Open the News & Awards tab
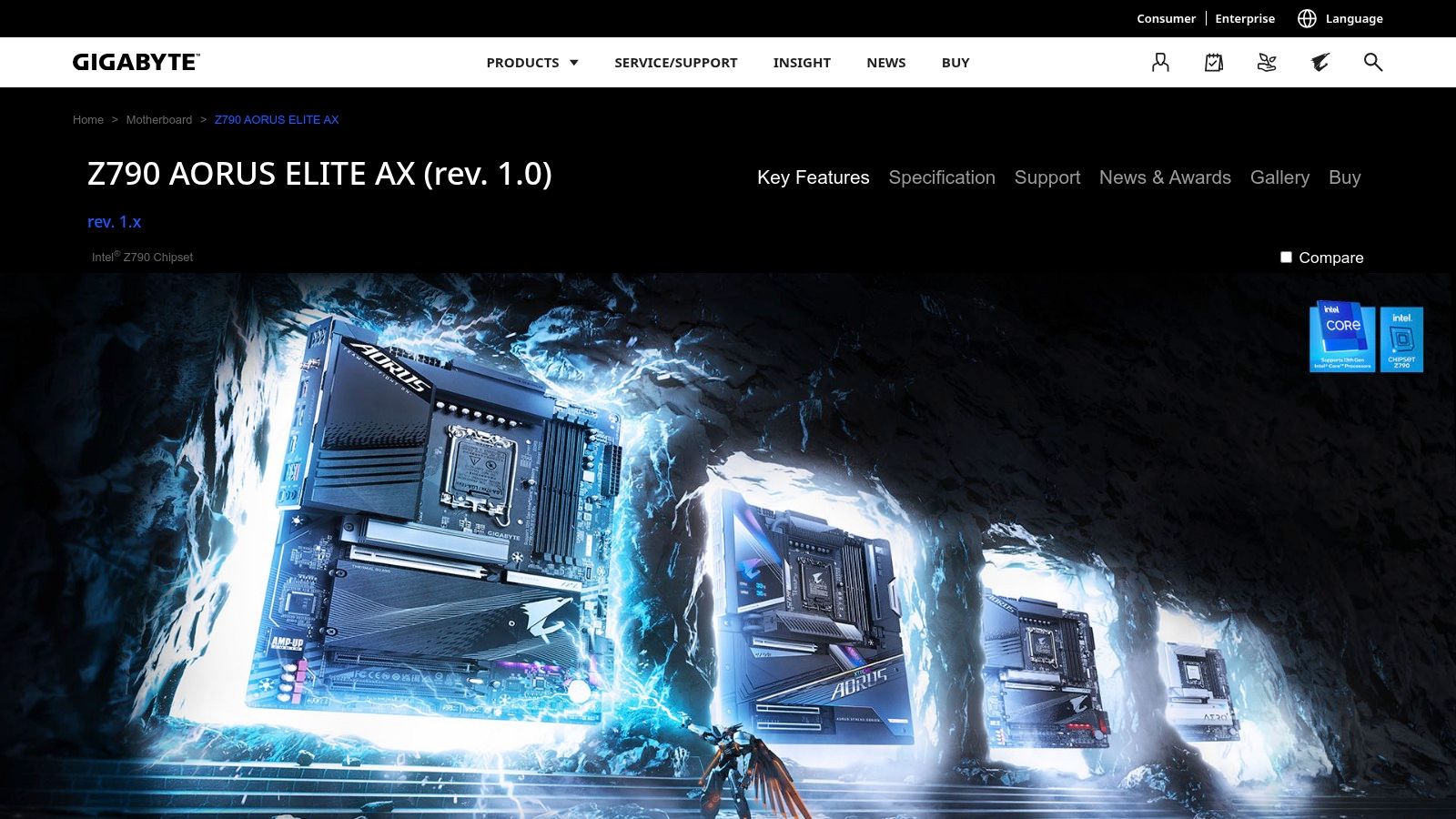This screenshot has width=1456, height=819. [1165, 177]
